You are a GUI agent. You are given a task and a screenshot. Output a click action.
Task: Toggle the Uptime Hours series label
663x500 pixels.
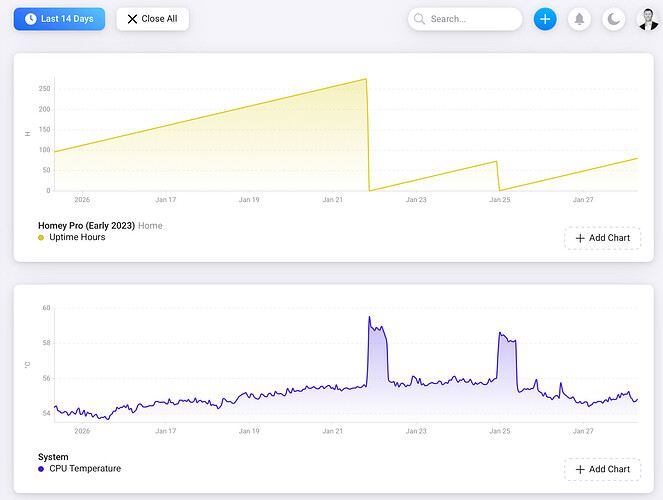click(77, 237)
